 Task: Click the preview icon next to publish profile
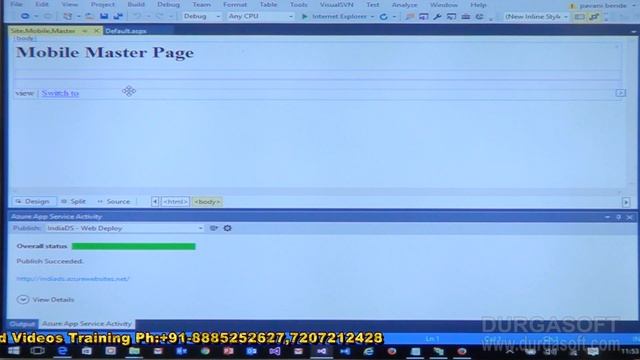pyautogui.click(x=213, y=228)
